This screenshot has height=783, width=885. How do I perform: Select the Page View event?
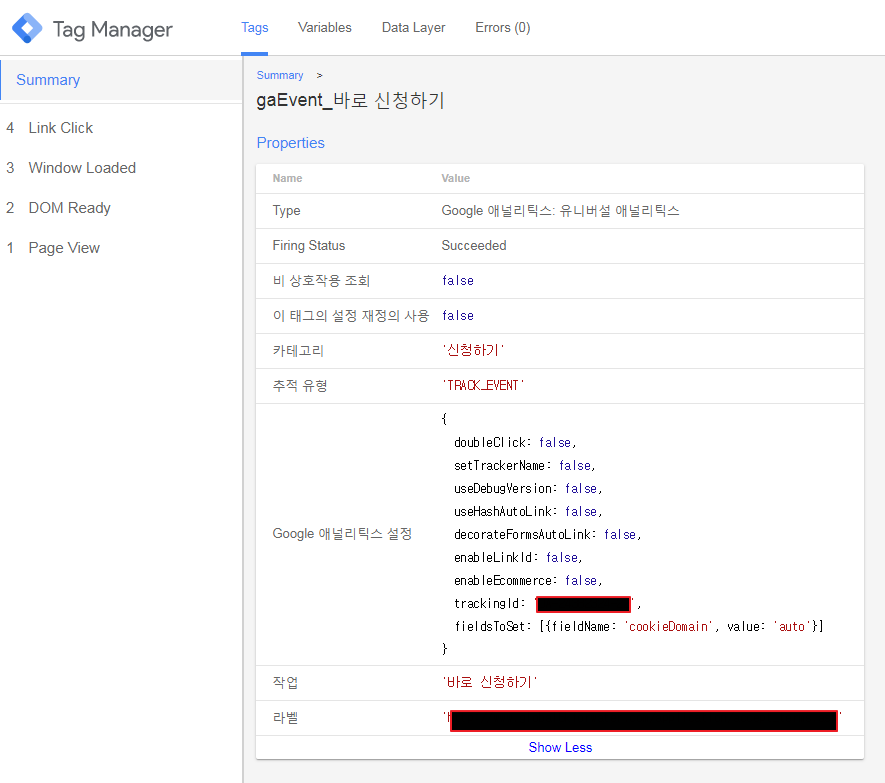click(x=64, y=248)
